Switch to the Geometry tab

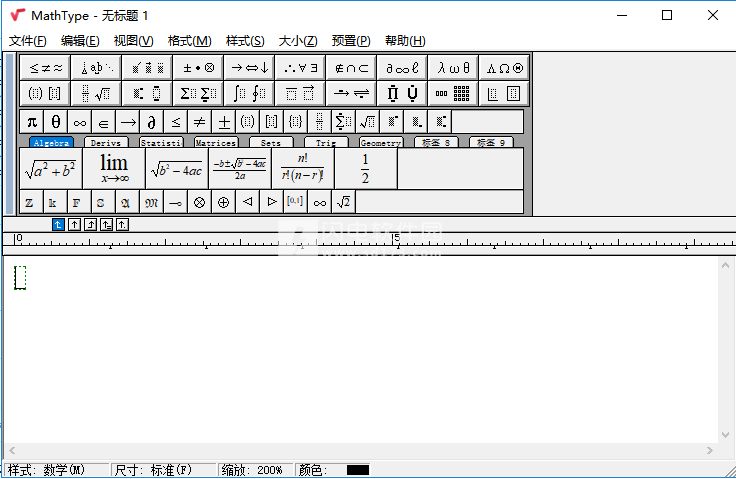click(x=381, y=142)
